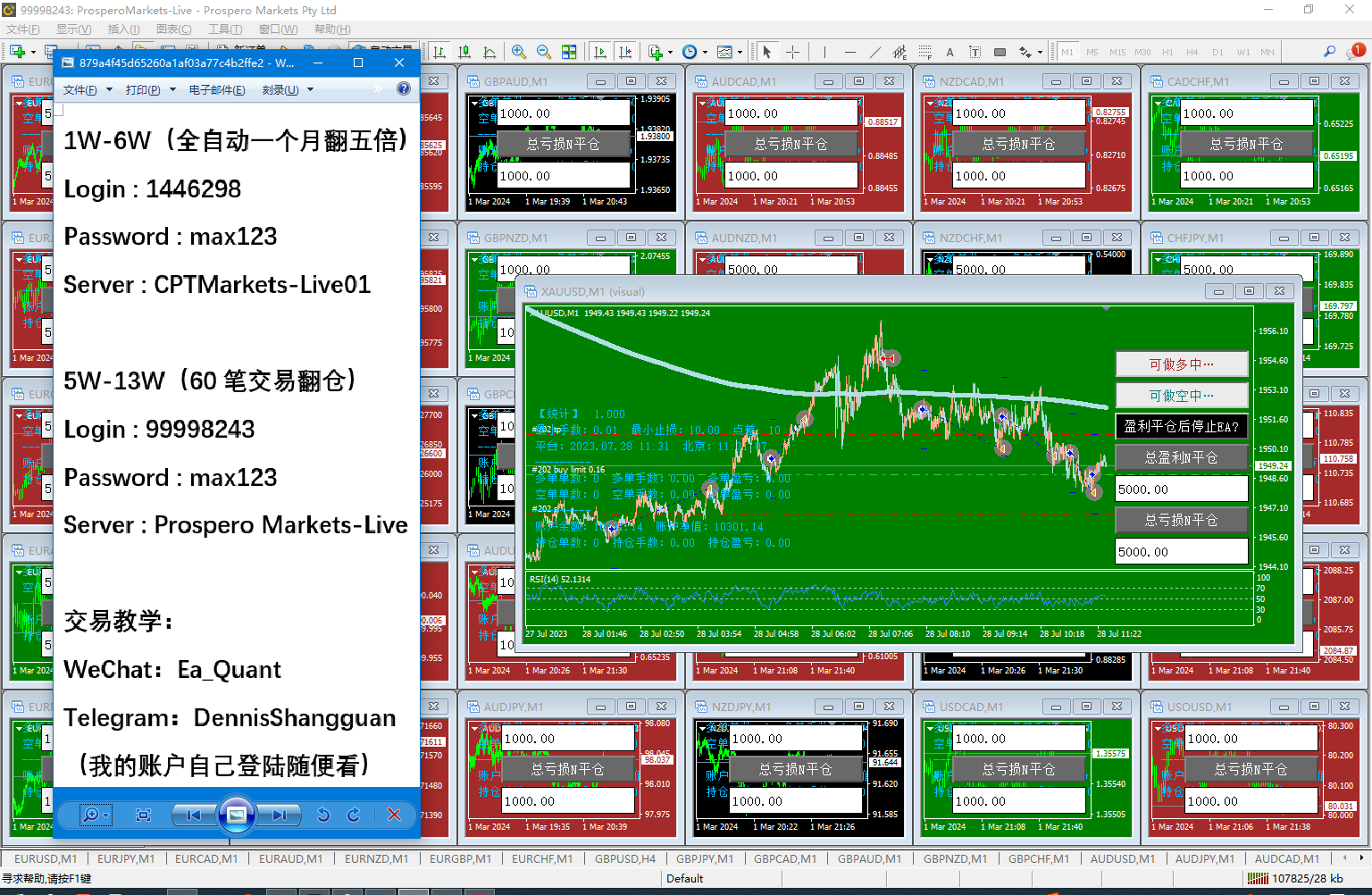Toggle candlestick chart display mode
1372x895 pixels.
click(x=464, y=52)
